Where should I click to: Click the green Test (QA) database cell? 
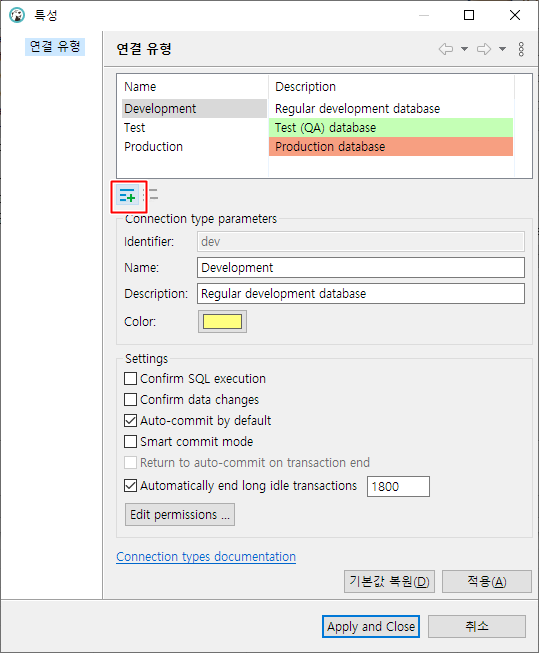pyautogui.click(x=391, y=127)
